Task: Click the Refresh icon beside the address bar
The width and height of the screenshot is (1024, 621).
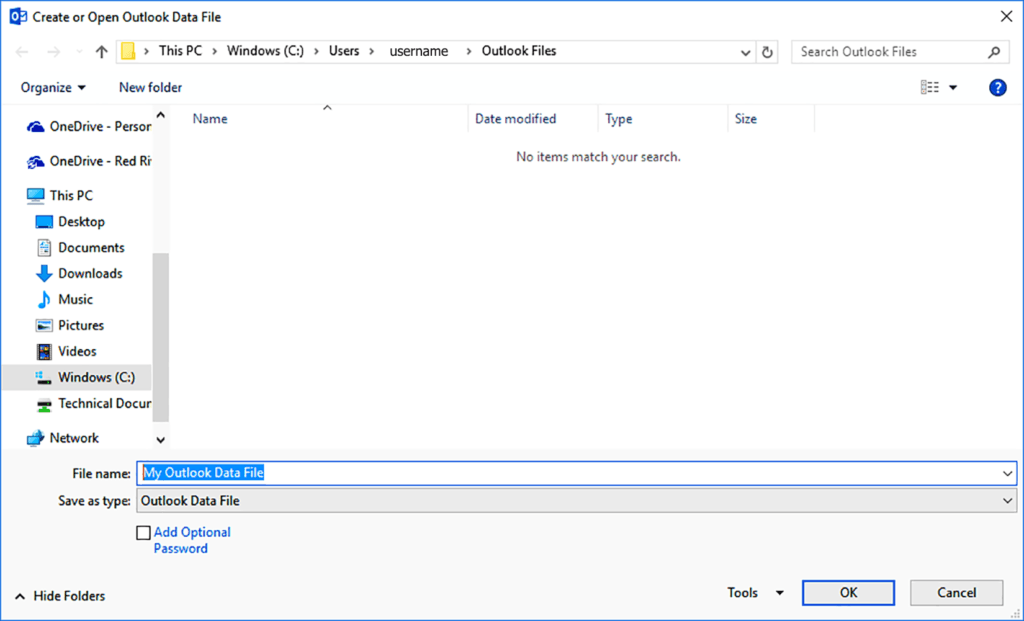Action: pos(768,52)
